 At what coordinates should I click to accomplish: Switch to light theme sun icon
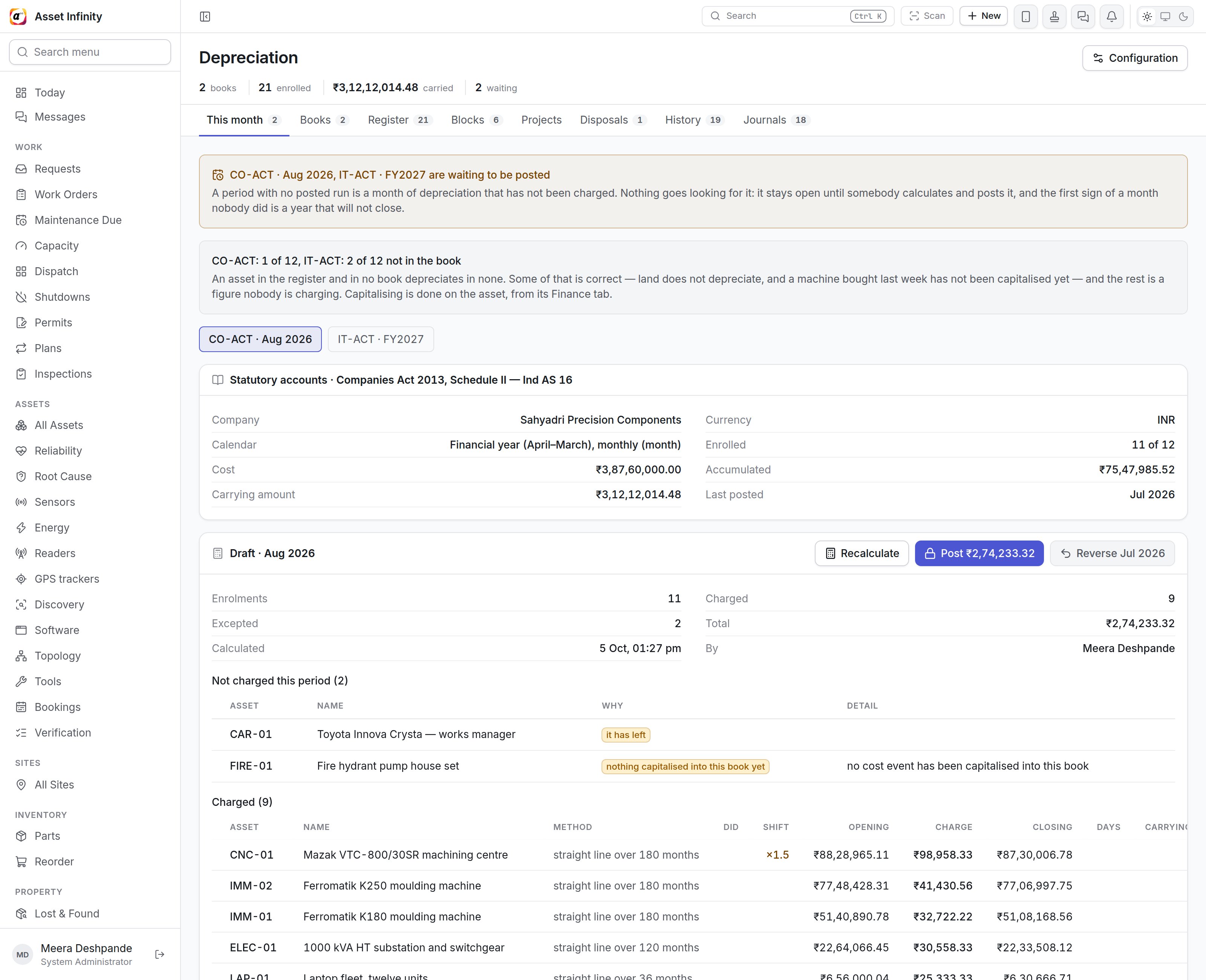[x=1147, y=16]
